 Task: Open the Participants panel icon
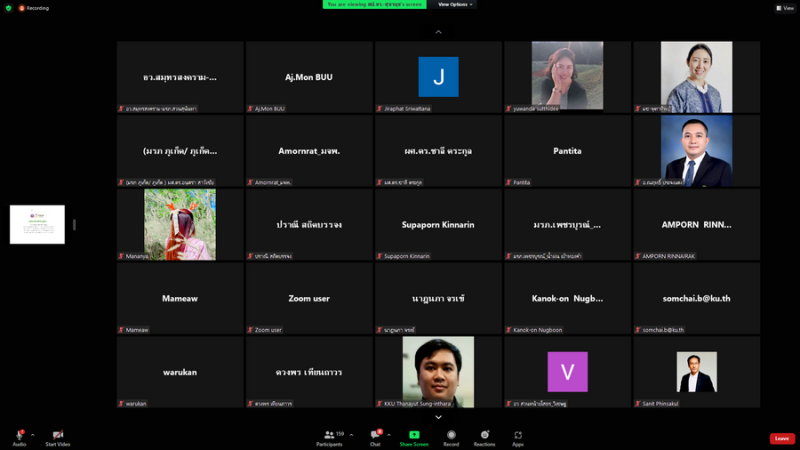click(x=329, y=435)
